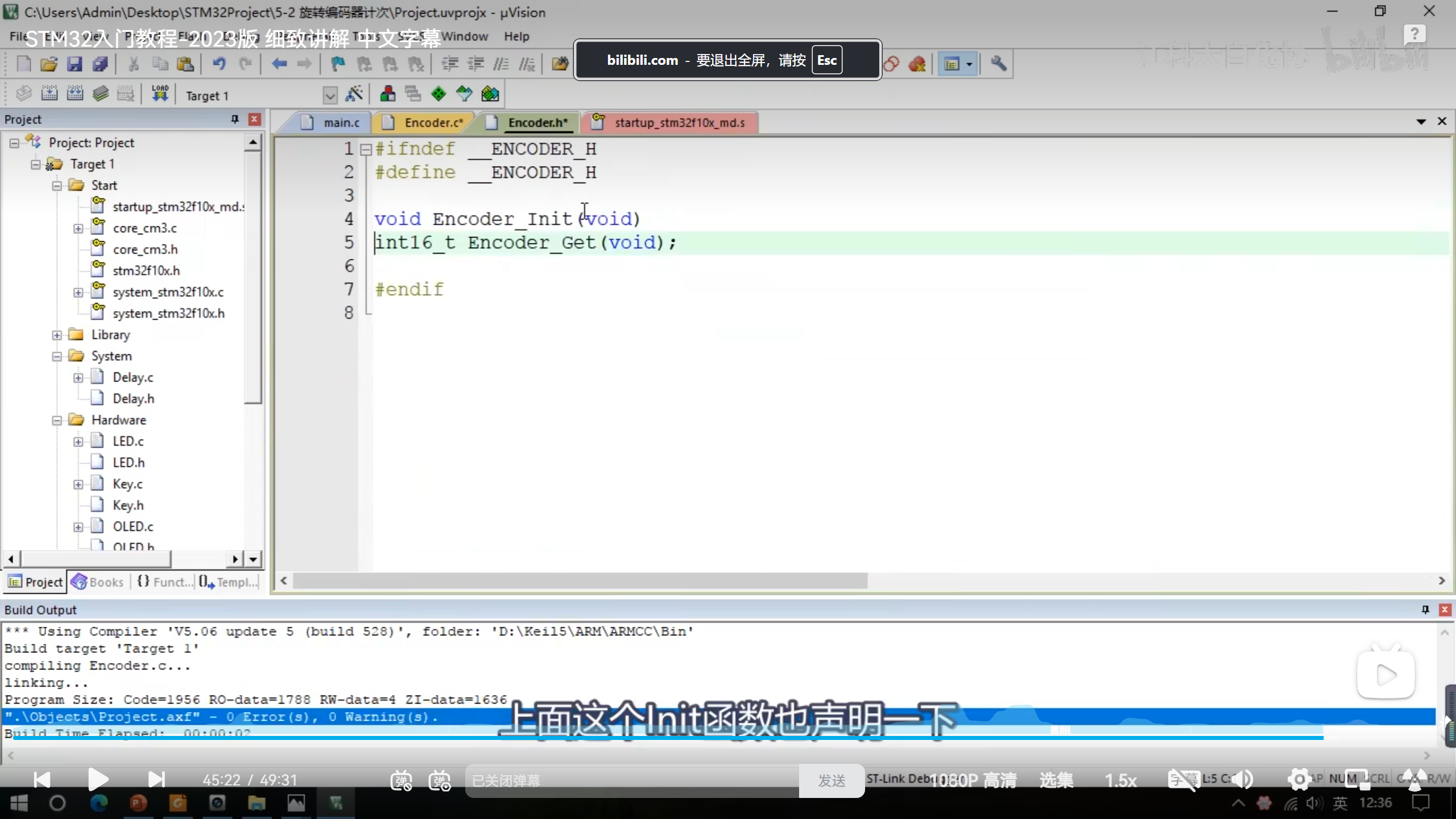
Task: Click the 发送 send button
Action: click(x=832, y=781)
